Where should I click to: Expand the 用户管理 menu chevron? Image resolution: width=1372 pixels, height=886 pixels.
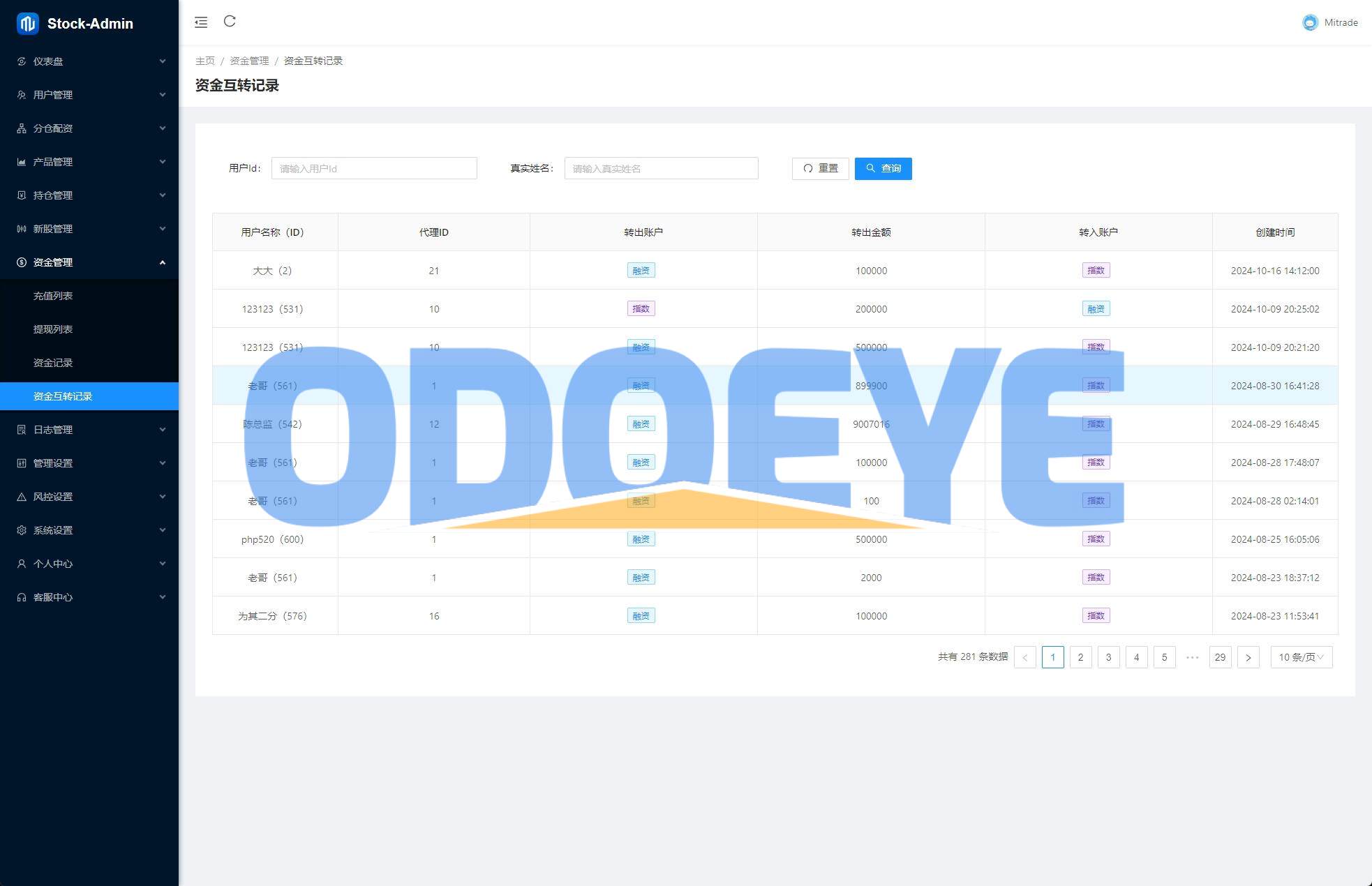(163, 95)
